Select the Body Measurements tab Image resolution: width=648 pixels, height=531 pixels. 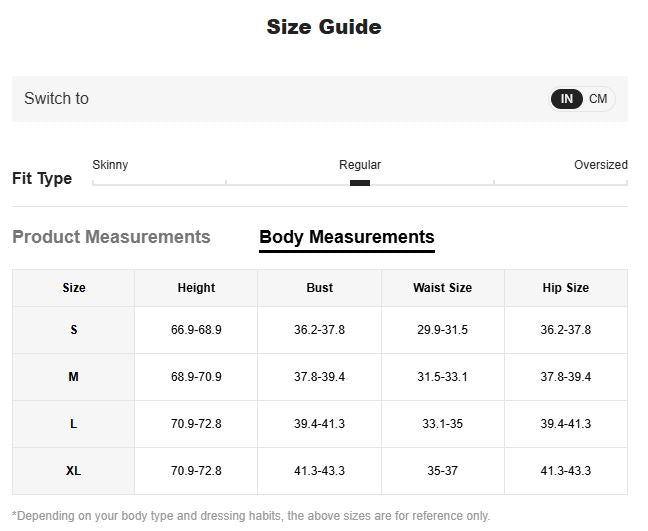(346, 237)
